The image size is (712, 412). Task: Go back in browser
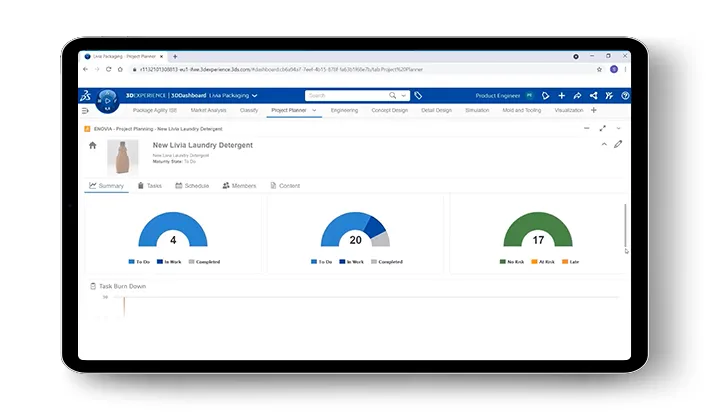tap(85, 69)
